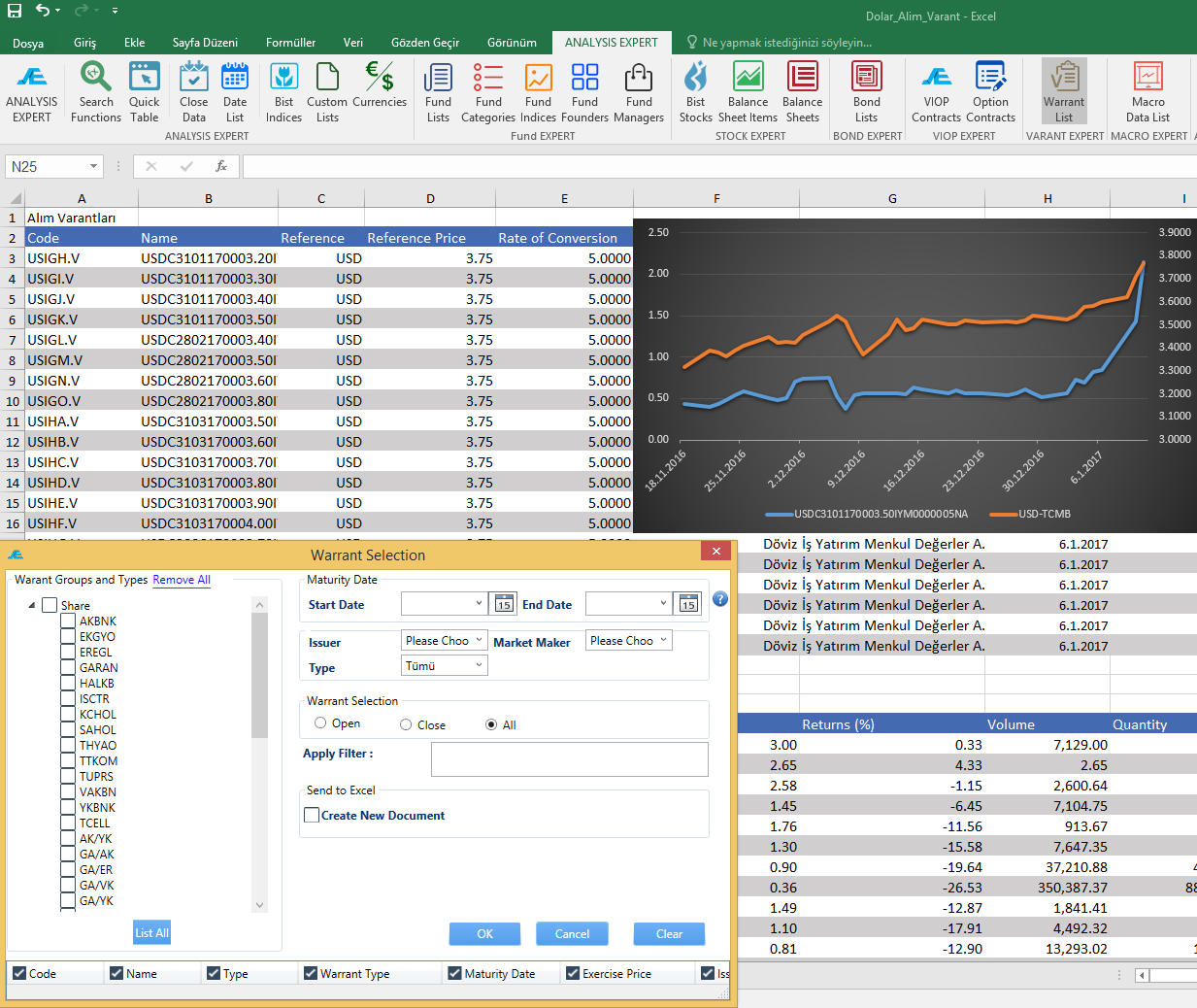This screenshot has width=1197, height=1008.
Task: Tick the GARAN share checkbox
Action: click(x=68, y=668)
